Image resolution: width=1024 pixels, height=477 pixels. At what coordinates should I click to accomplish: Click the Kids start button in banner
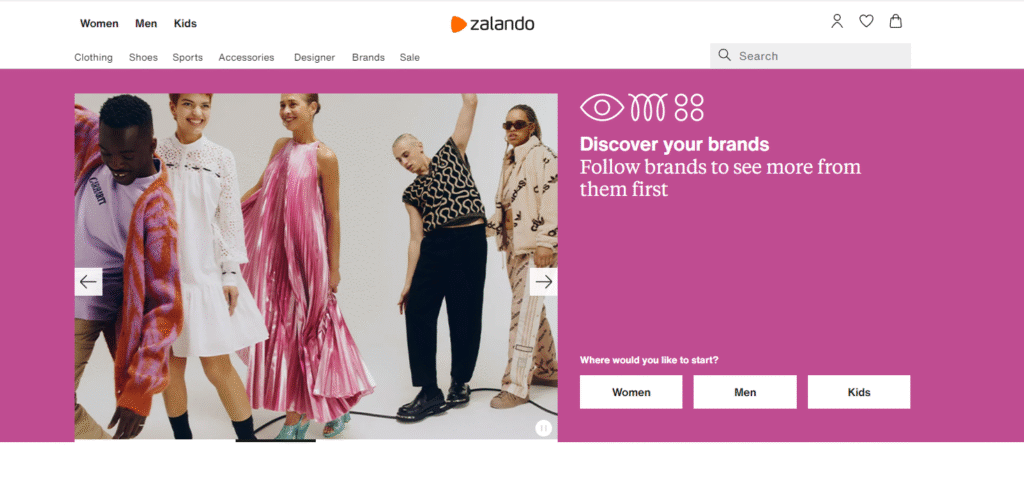point(859,392)
